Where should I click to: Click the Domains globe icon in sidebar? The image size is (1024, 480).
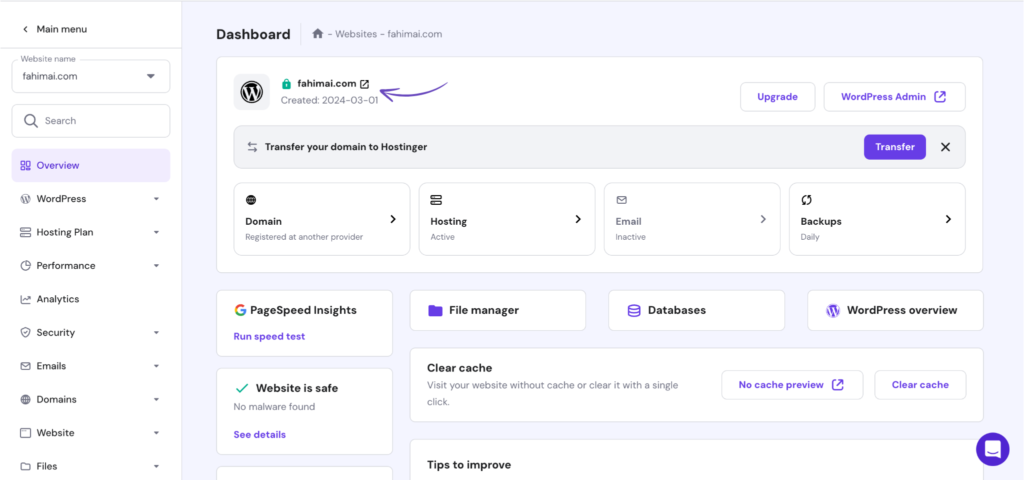point(25,400)
